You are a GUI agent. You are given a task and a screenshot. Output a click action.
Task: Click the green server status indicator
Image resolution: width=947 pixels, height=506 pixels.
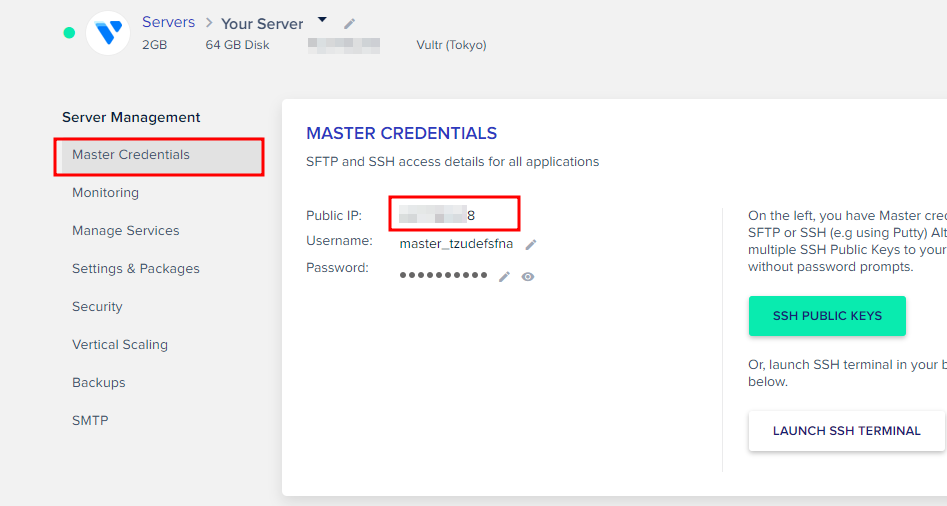(x=69, y=33)
